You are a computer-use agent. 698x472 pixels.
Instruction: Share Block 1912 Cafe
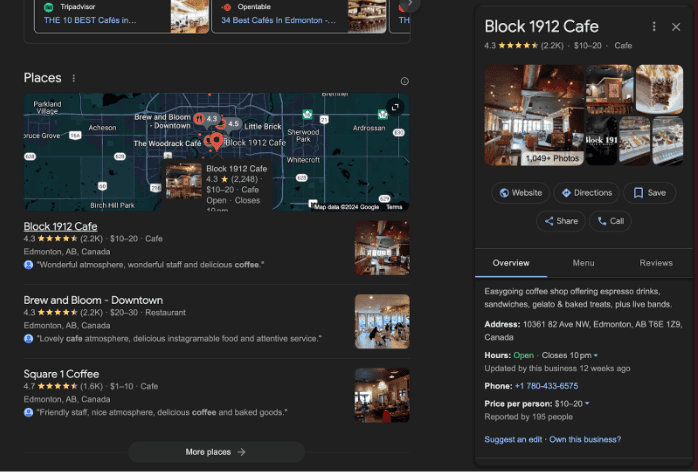coord(561,221)
